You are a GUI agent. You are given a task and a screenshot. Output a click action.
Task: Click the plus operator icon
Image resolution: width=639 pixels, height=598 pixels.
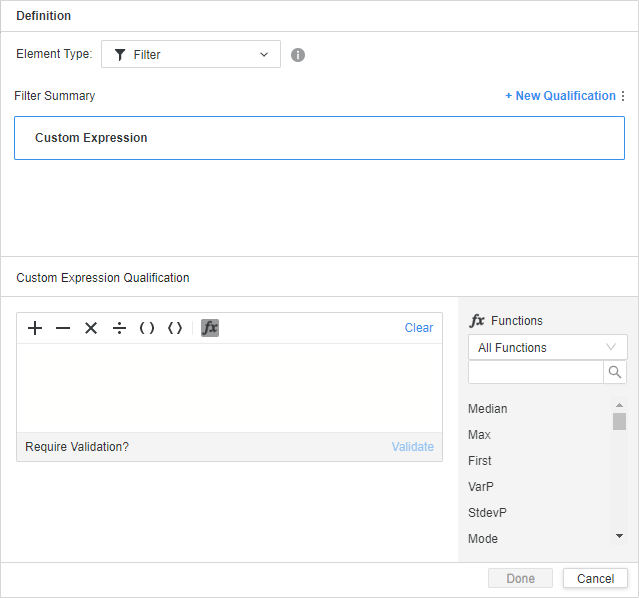35,328
